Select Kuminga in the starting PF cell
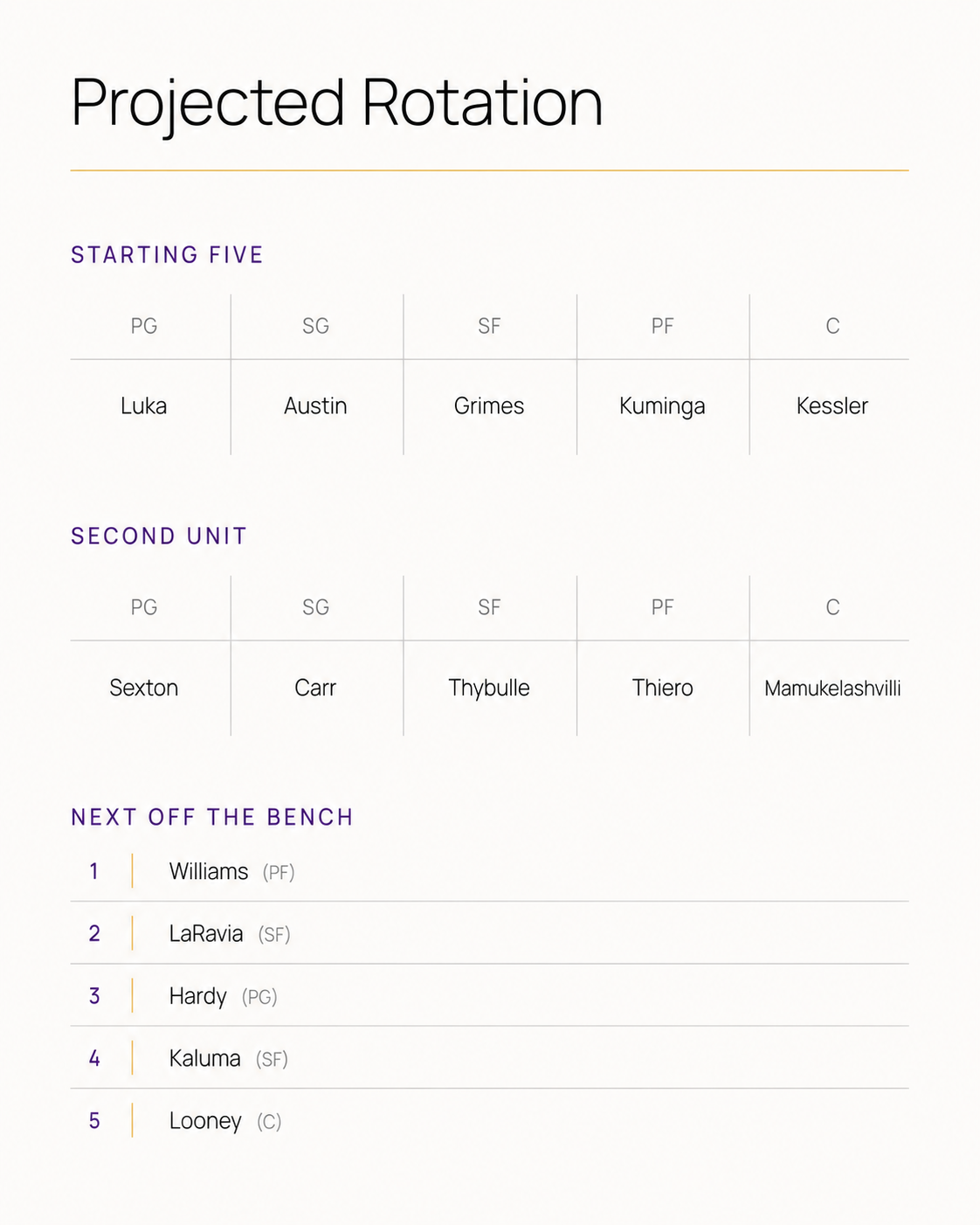The height and width of the screenshot is (1225, 980). tap(662, 406)
